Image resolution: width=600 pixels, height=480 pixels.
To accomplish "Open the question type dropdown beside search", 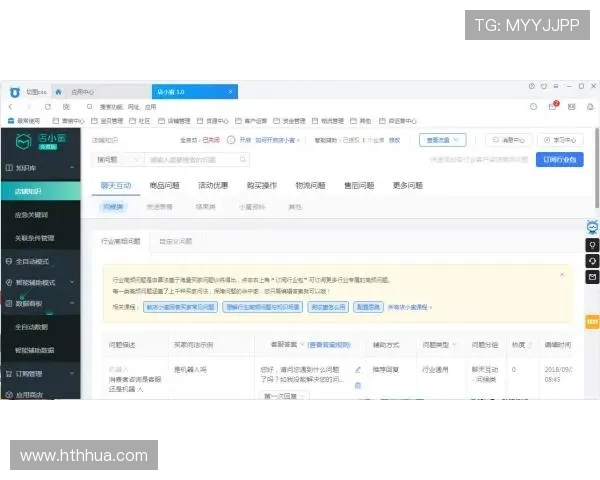I will (118, 160).
